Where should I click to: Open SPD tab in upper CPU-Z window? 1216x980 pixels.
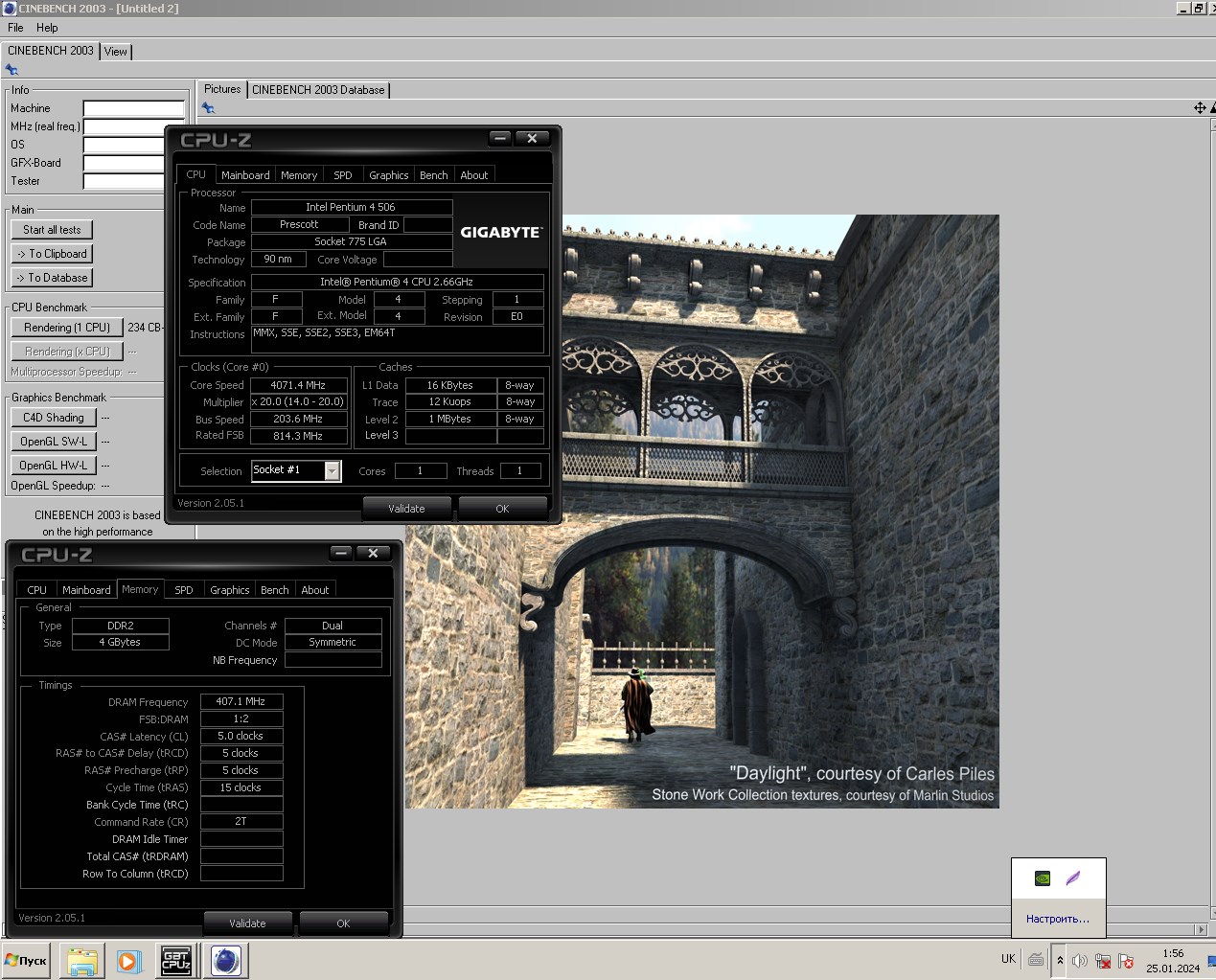click(x=343, y=175)
